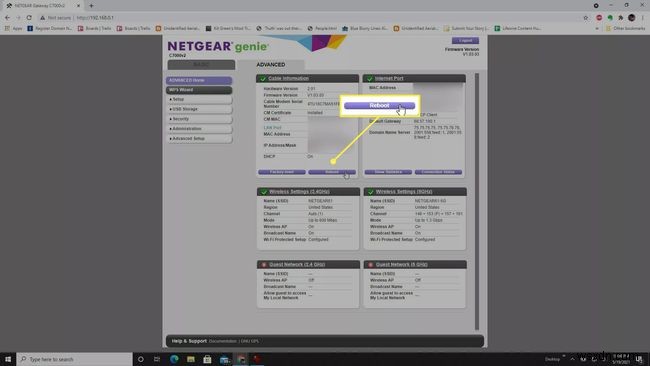
Task: Open Guest Network (5 GHz) link
Action: coord(401,264)
